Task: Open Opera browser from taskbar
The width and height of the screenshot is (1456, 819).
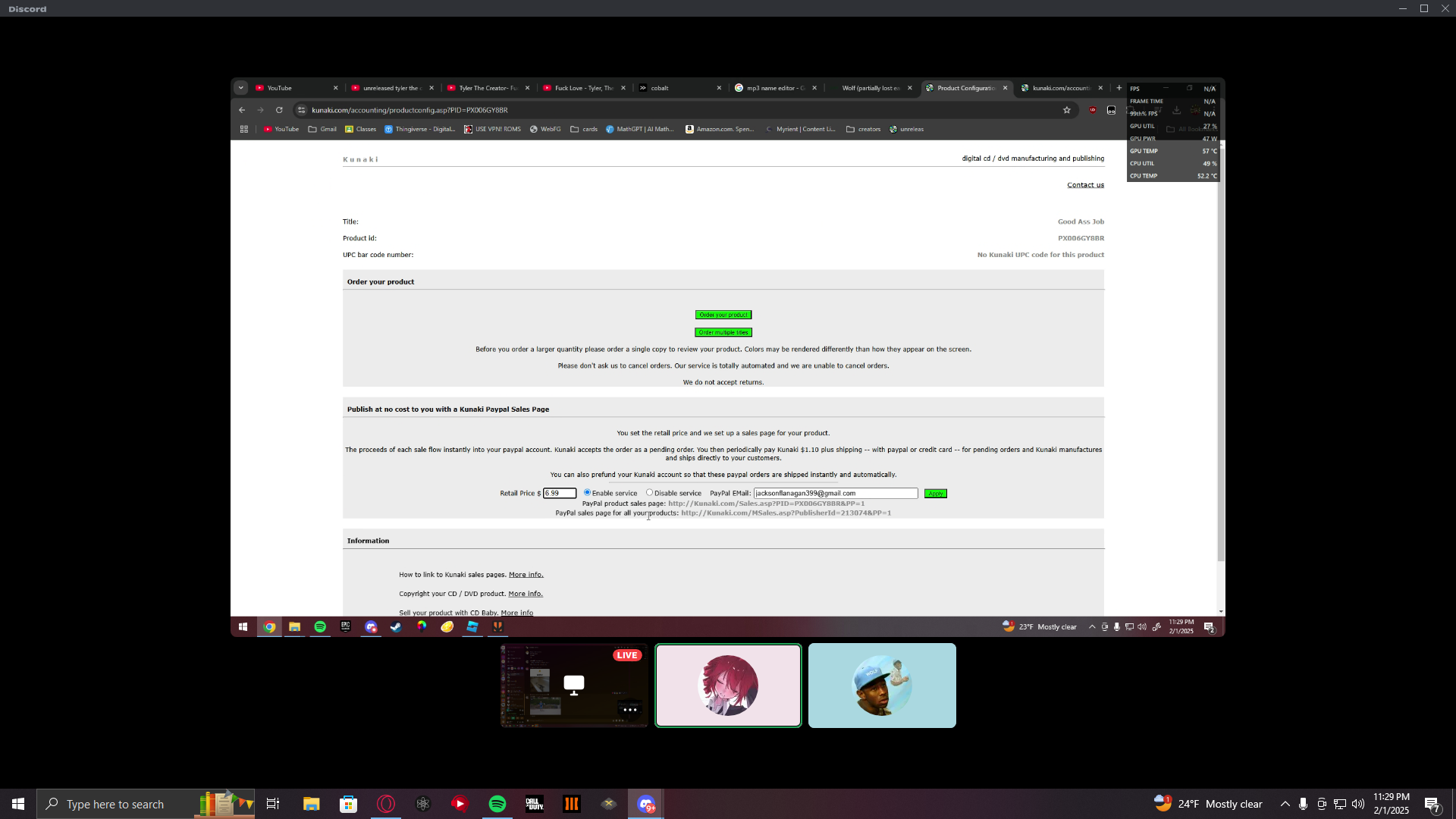Action: coord(386,804)
